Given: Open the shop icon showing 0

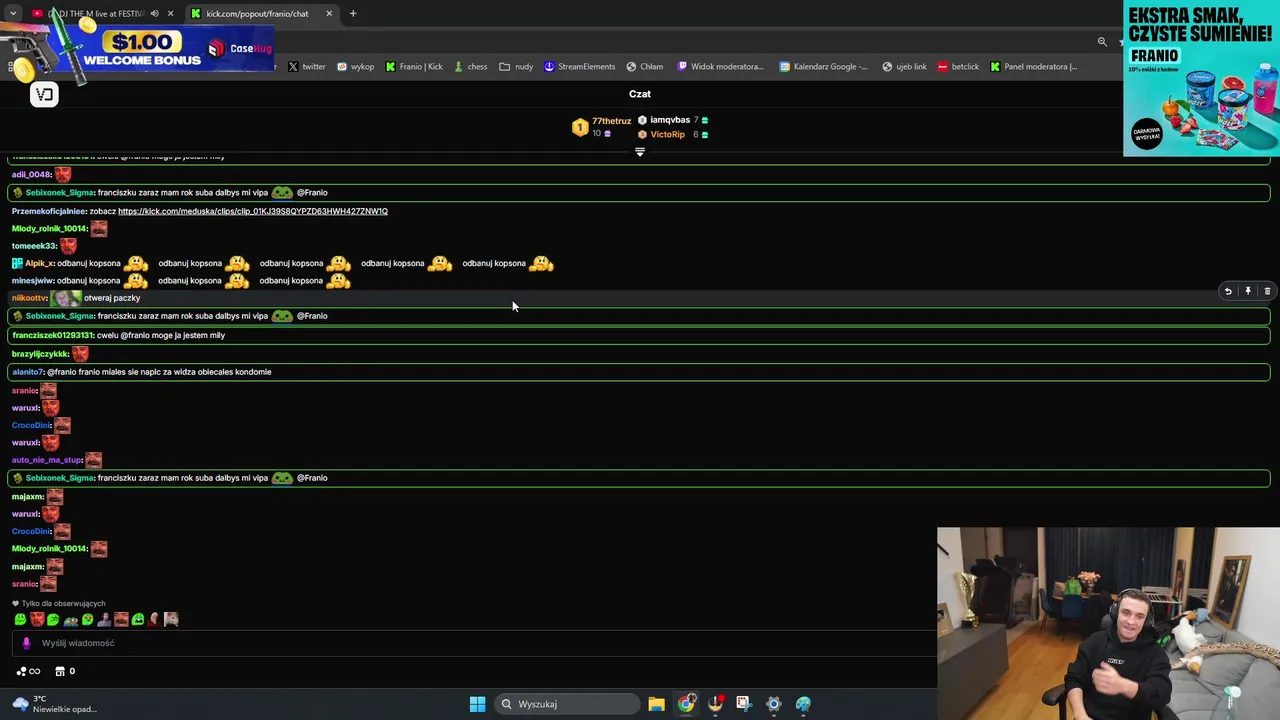Looking at the screenshot, I should 65,671.
